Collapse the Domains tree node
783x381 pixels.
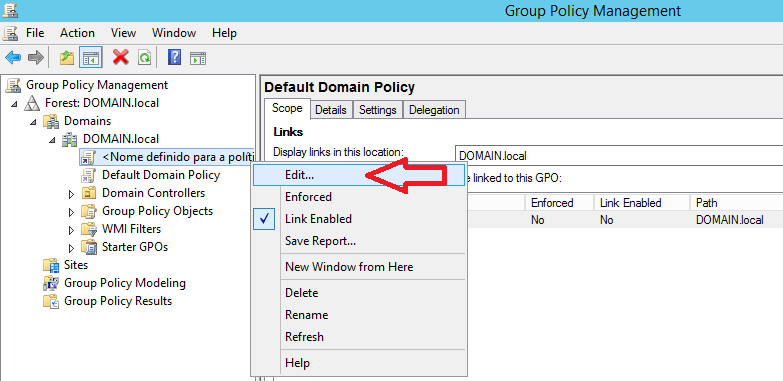[33, 122]
